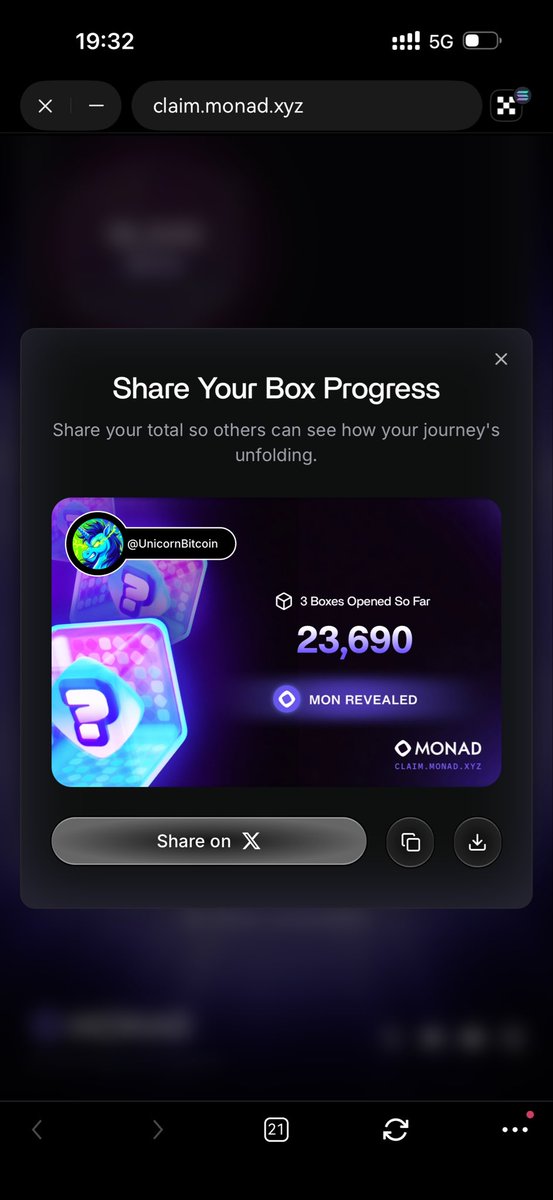
Task: Tap the claim.monad.xyz address field
Action: coord(306,106)
